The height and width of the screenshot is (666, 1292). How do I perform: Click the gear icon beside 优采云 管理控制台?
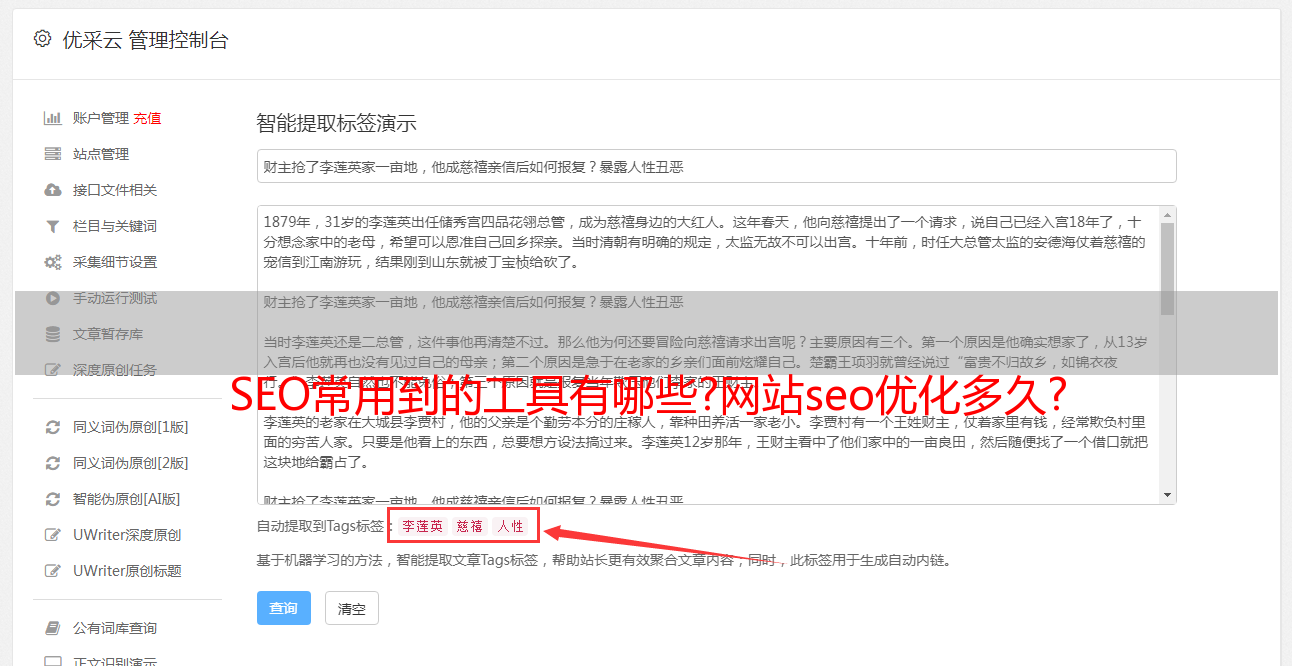click(x=42, y=39)
